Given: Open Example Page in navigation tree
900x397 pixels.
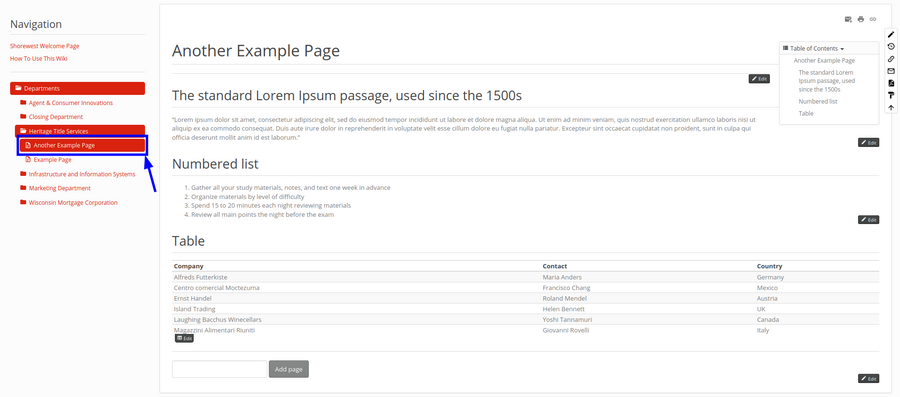Looking at the screenshot, I should (x=52, y=160).
